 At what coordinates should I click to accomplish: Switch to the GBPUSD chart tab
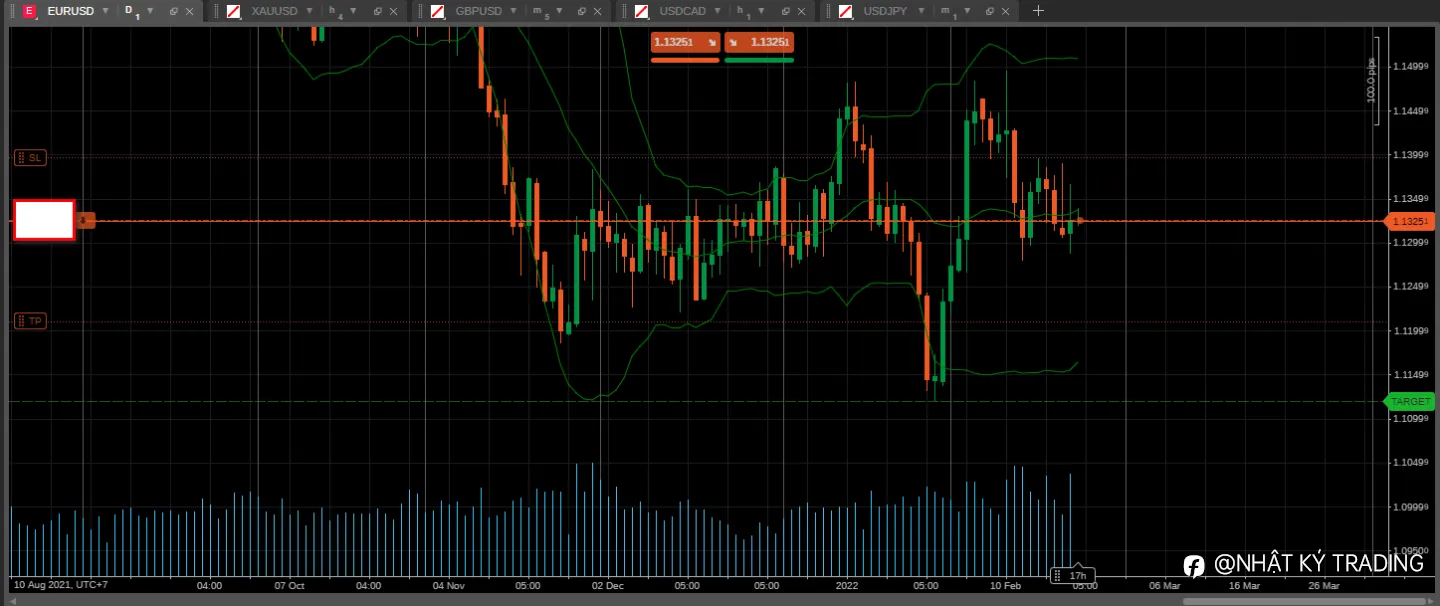[x=478, y=11]
